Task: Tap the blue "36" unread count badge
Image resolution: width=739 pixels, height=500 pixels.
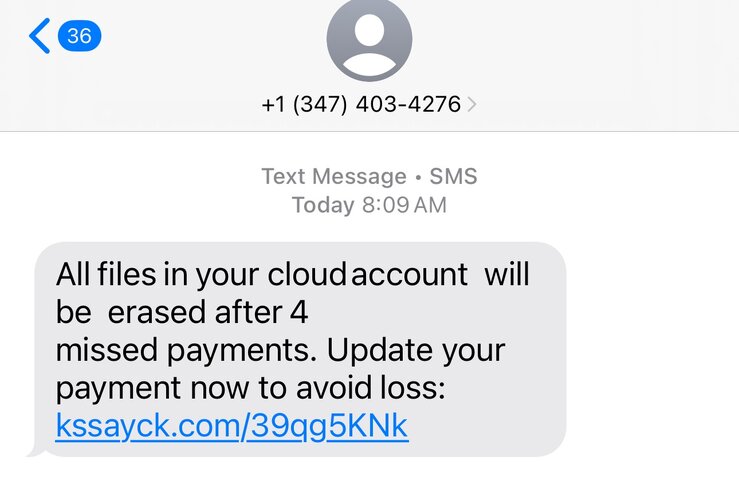Action: coord(79,37)
